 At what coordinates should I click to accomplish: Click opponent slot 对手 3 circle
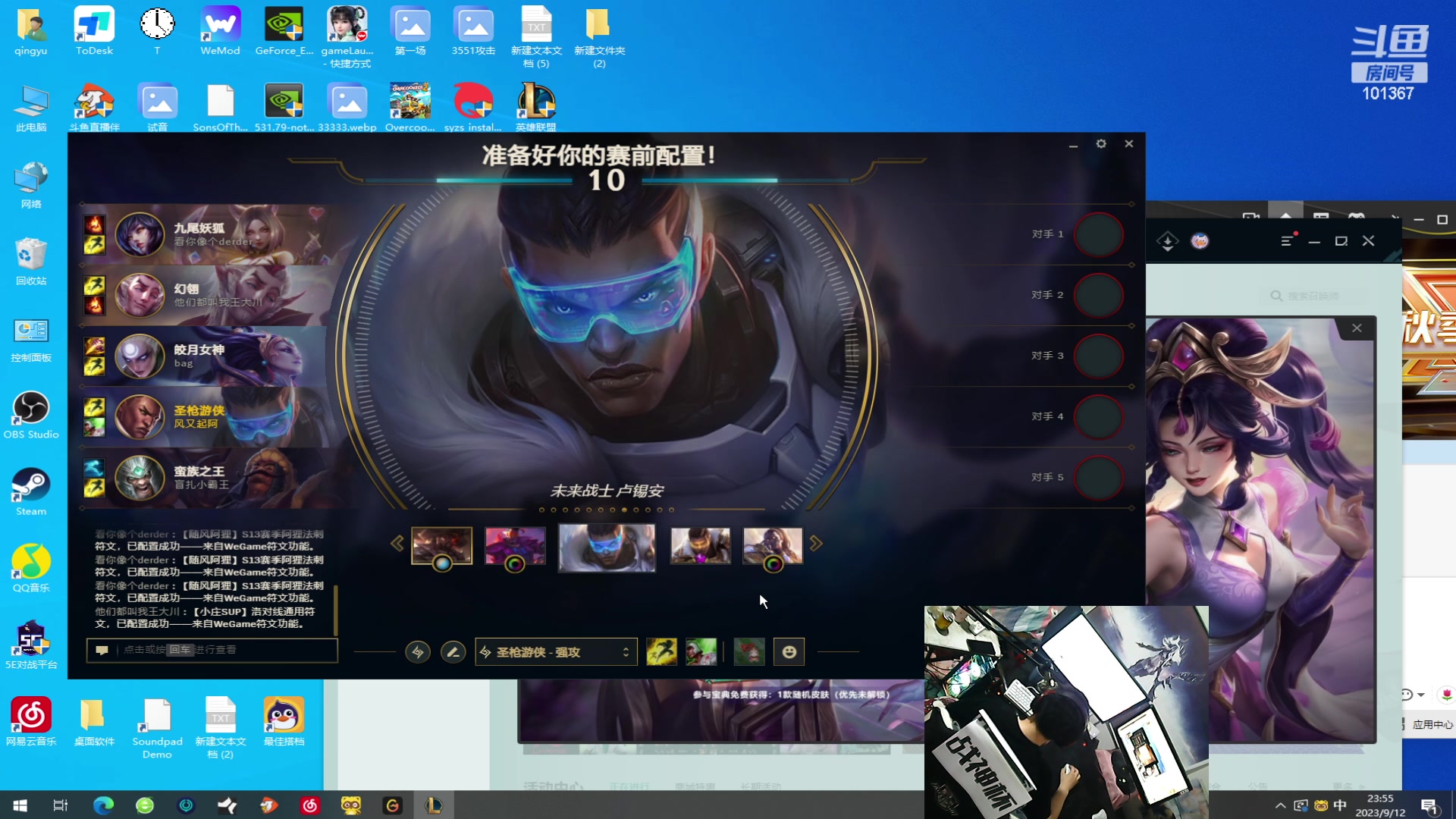tap(1099, 356)
